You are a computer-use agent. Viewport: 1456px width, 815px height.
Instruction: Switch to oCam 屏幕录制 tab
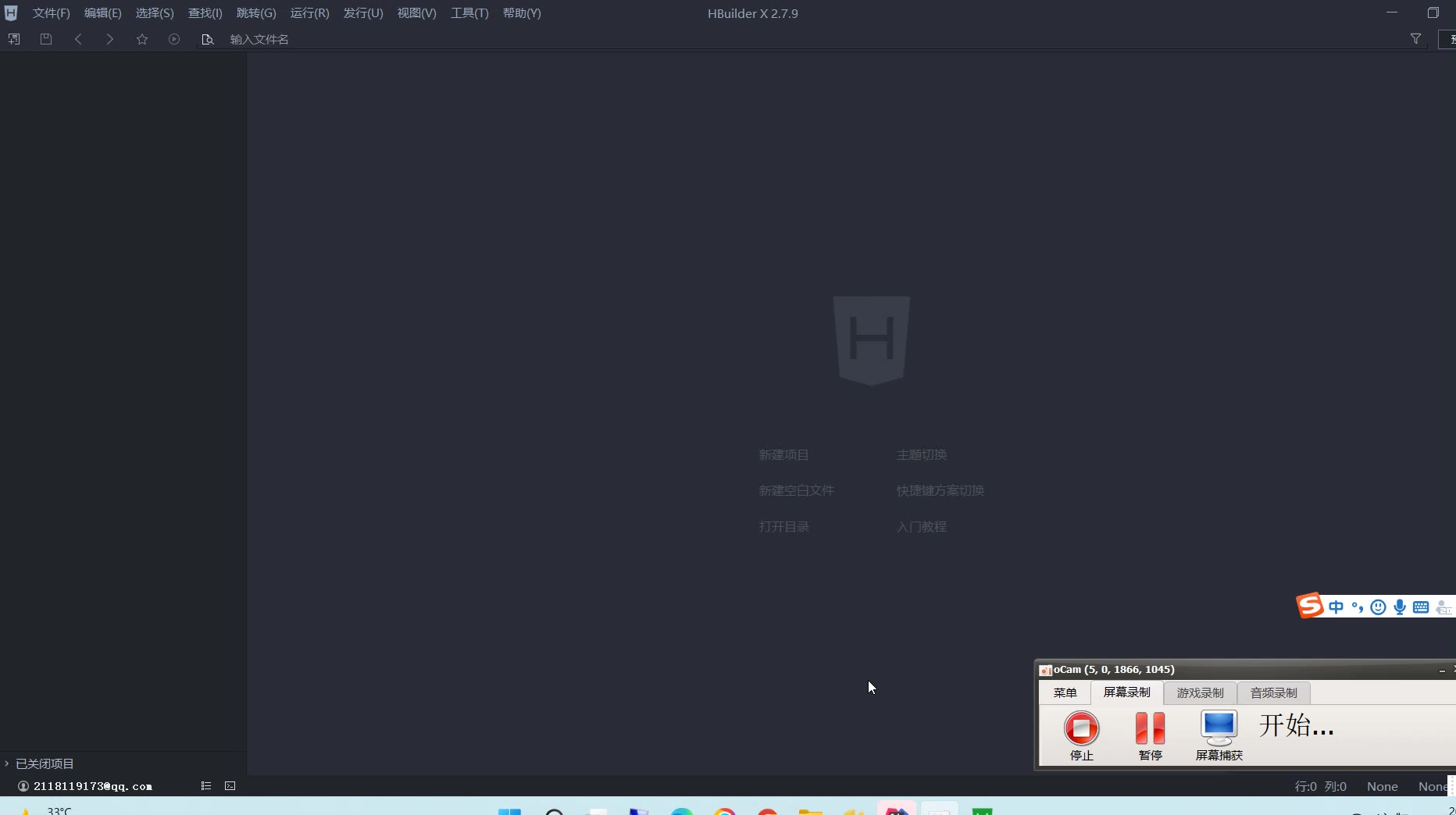tap(1126, 692)
